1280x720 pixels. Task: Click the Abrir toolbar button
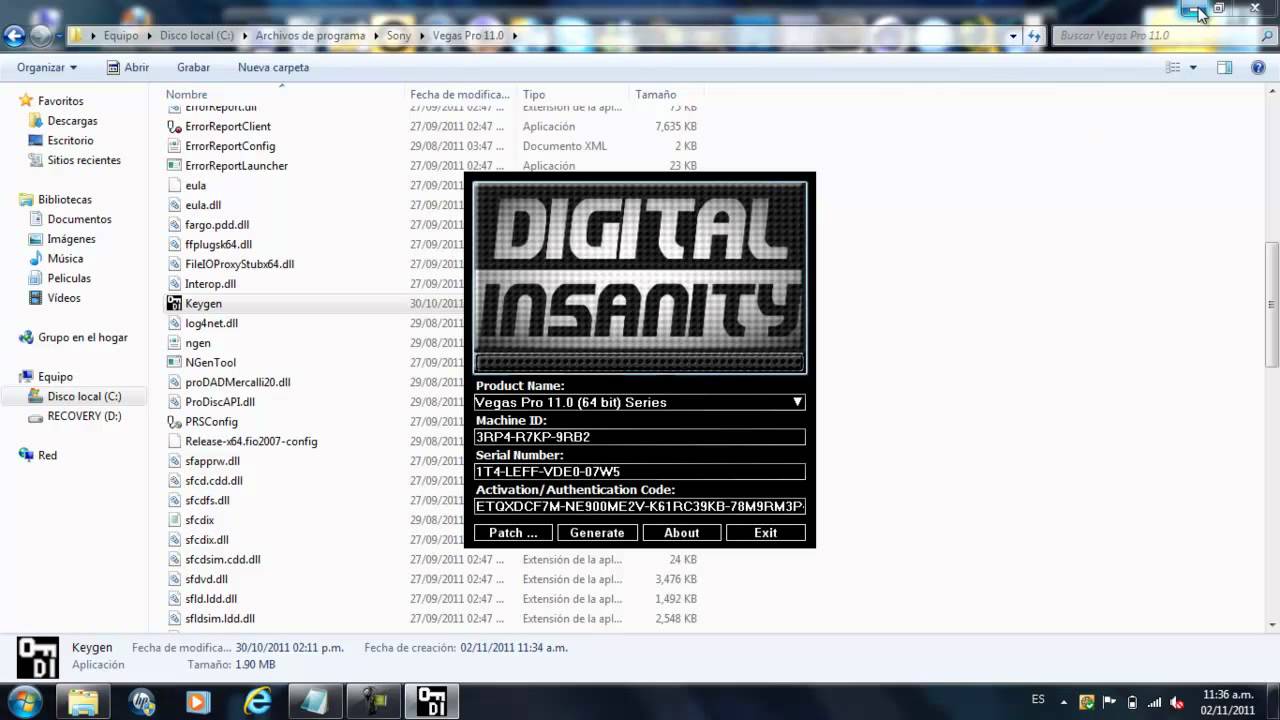click(128, 67)
